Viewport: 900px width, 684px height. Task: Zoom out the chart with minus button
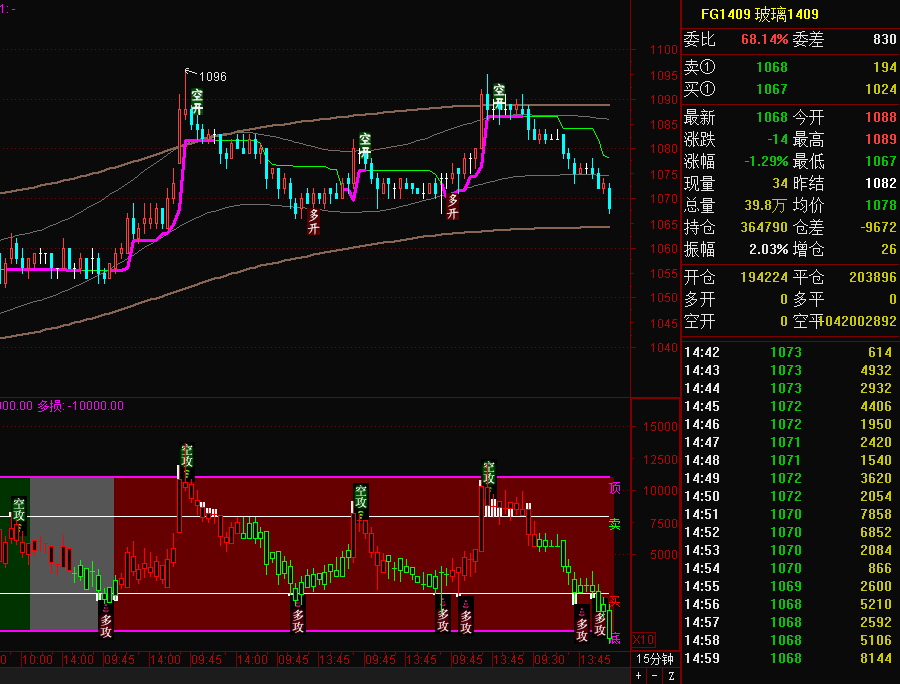point(654,676)
